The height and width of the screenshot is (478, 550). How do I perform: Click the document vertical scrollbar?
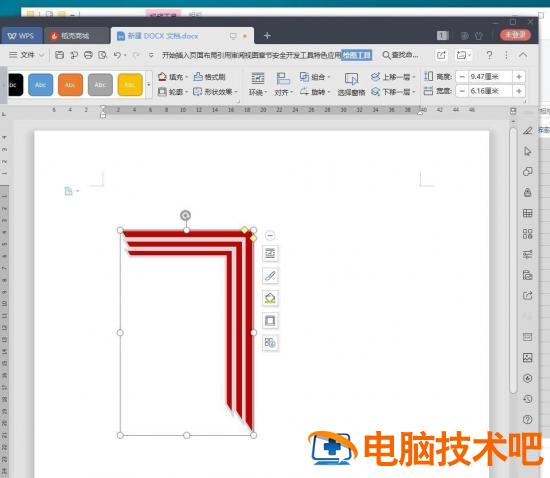tap(513, 260)
